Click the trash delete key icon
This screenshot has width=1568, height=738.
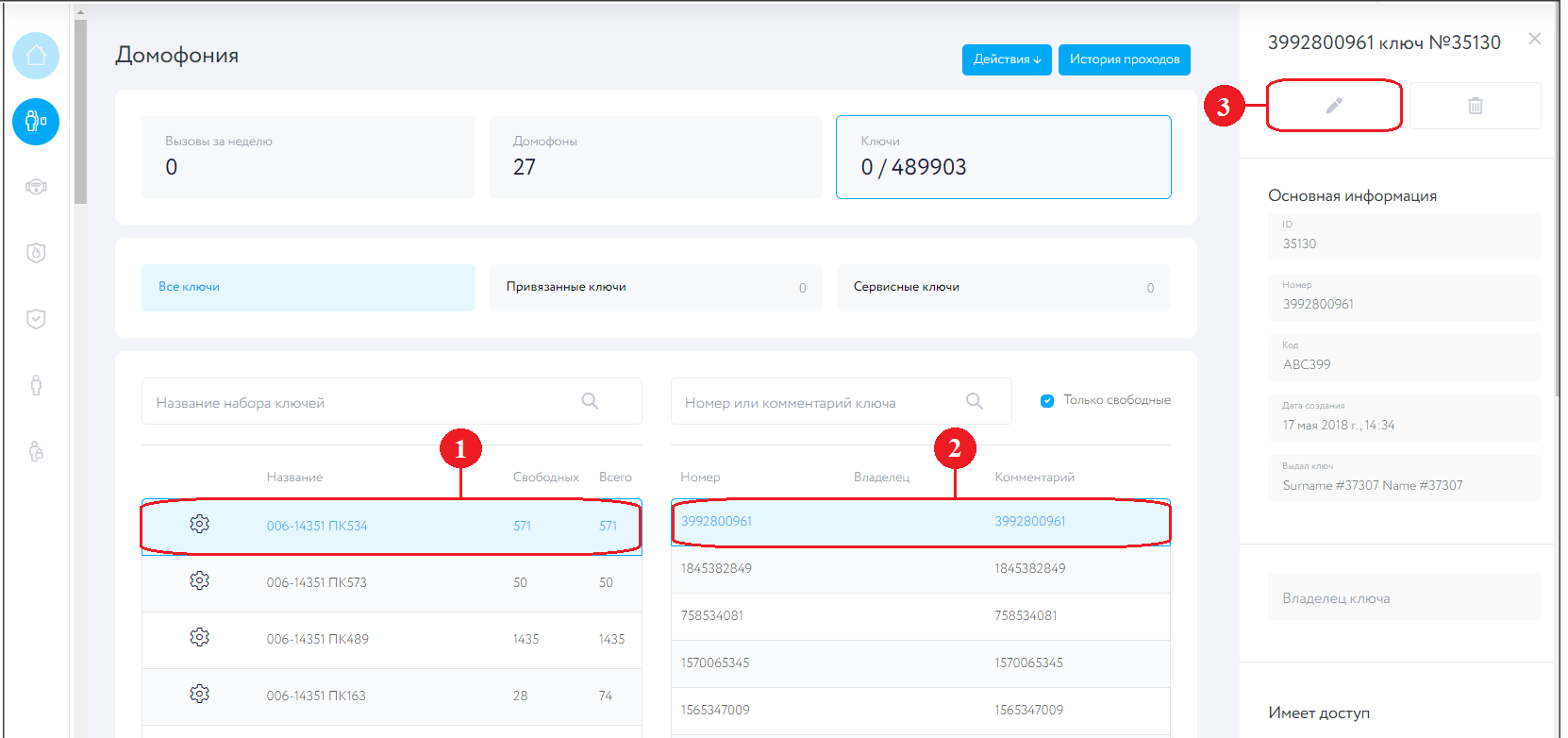coord(1476,106)
